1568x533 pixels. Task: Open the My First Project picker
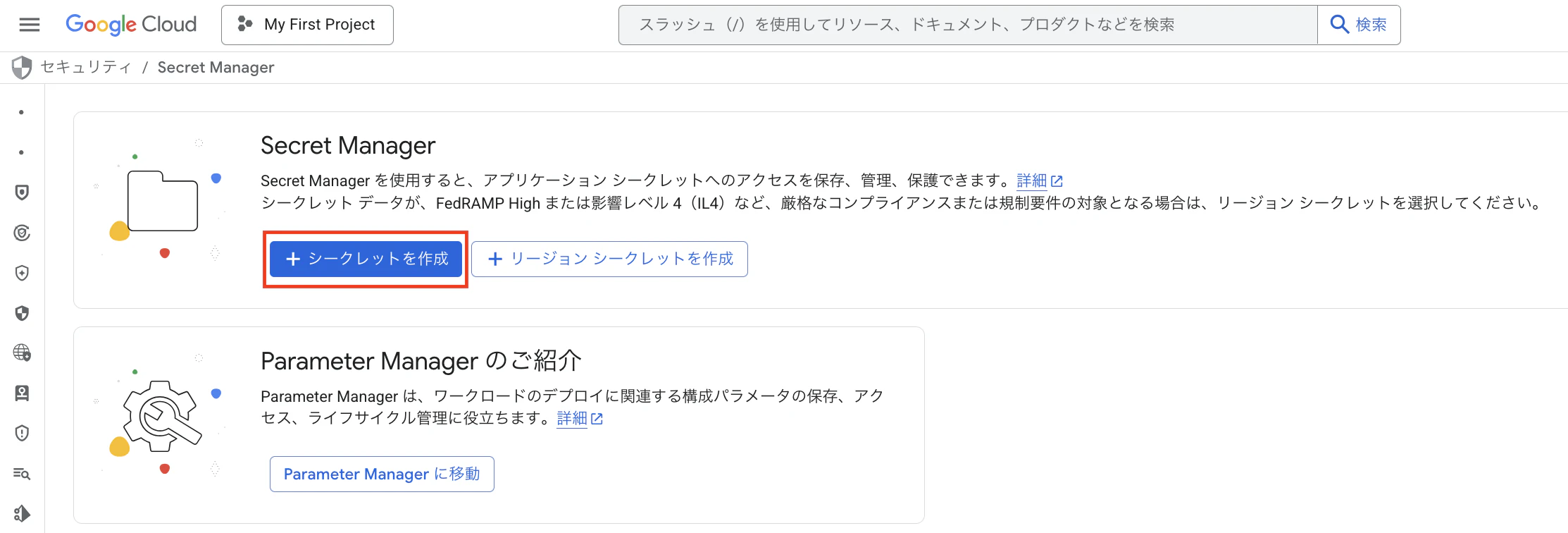(x=307, y=24)
